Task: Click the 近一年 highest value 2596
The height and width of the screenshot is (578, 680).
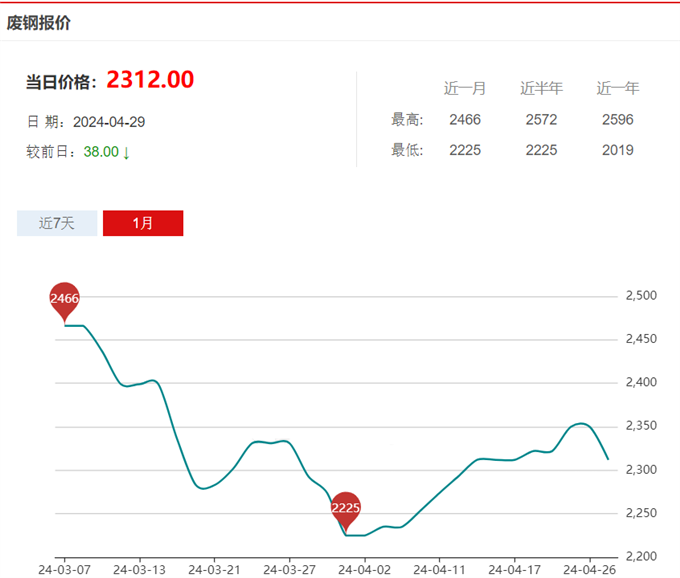Action: click(x=617, y=120)
